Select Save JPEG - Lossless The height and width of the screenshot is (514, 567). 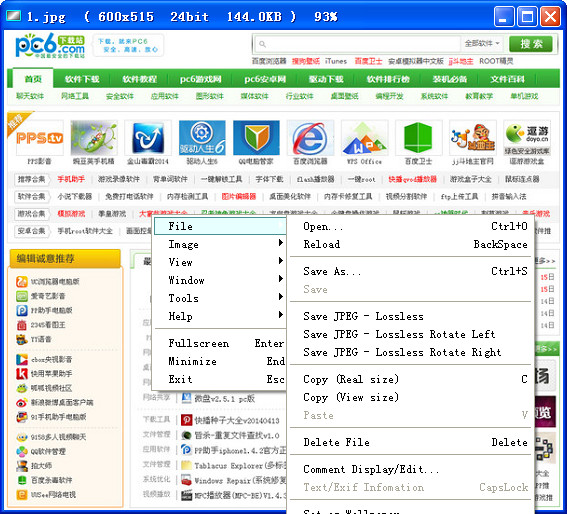(411, 317)
